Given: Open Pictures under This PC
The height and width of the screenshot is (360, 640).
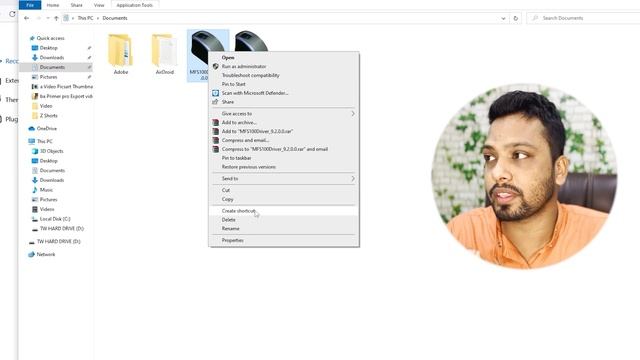Looking at the screenshot, I should click(48, 200).
